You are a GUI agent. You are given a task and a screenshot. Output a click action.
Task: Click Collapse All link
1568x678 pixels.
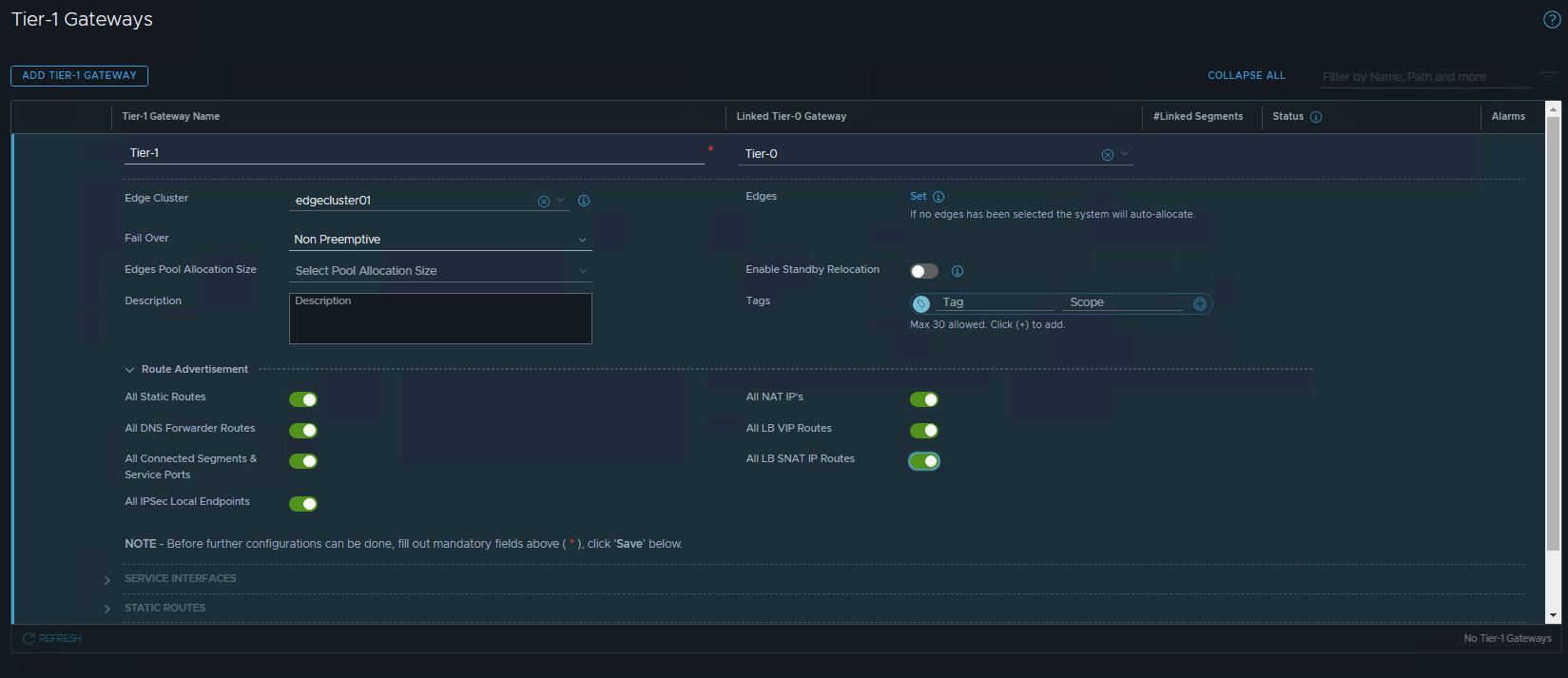[1246, 76]
